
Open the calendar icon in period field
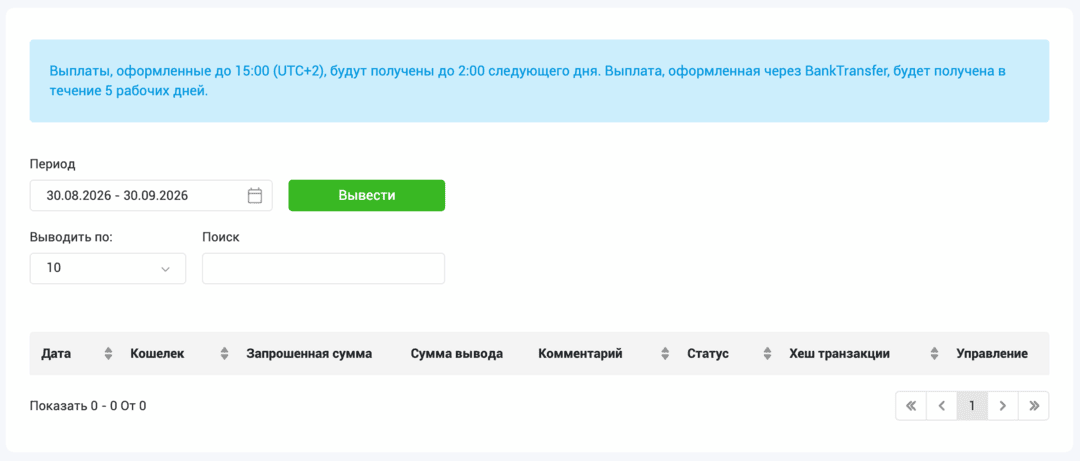pos(255,196)
